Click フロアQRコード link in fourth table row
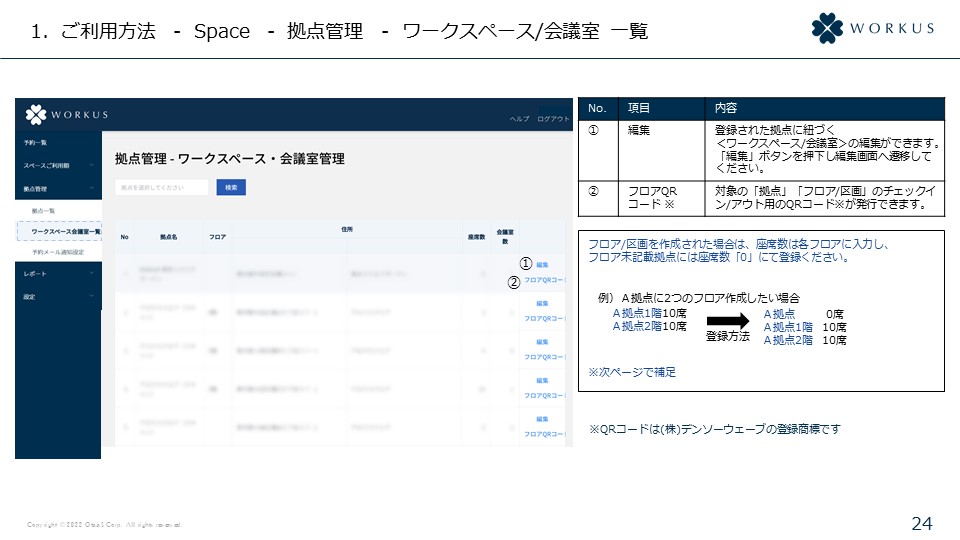 [x=544, y=396]
